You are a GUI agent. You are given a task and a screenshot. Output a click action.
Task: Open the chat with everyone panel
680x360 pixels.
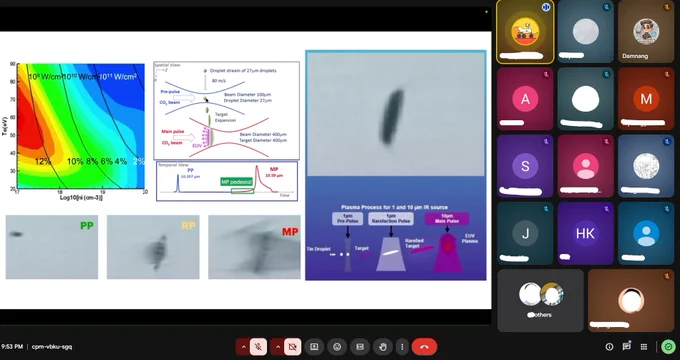(626, 347)
